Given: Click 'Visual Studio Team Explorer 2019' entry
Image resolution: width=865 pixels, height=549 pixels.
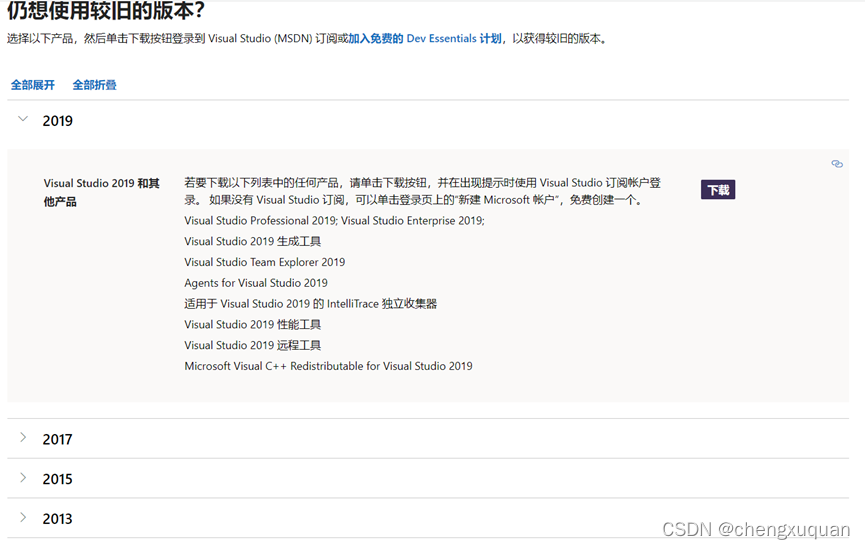Looking at the screenshot, I should pos(265,262).
